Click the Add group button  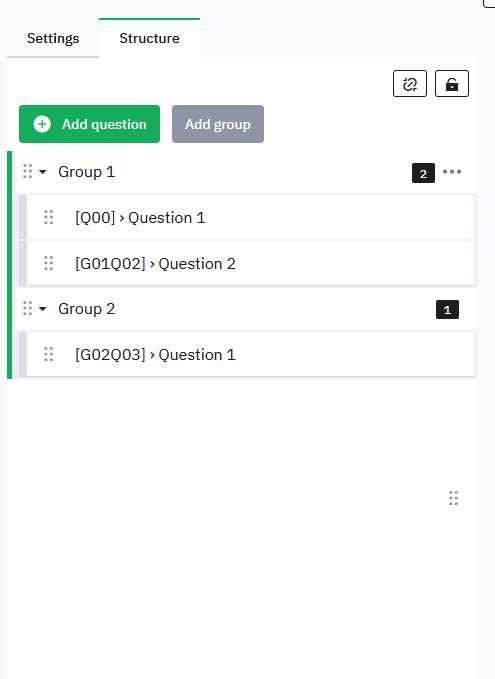[x=218, y=124]
